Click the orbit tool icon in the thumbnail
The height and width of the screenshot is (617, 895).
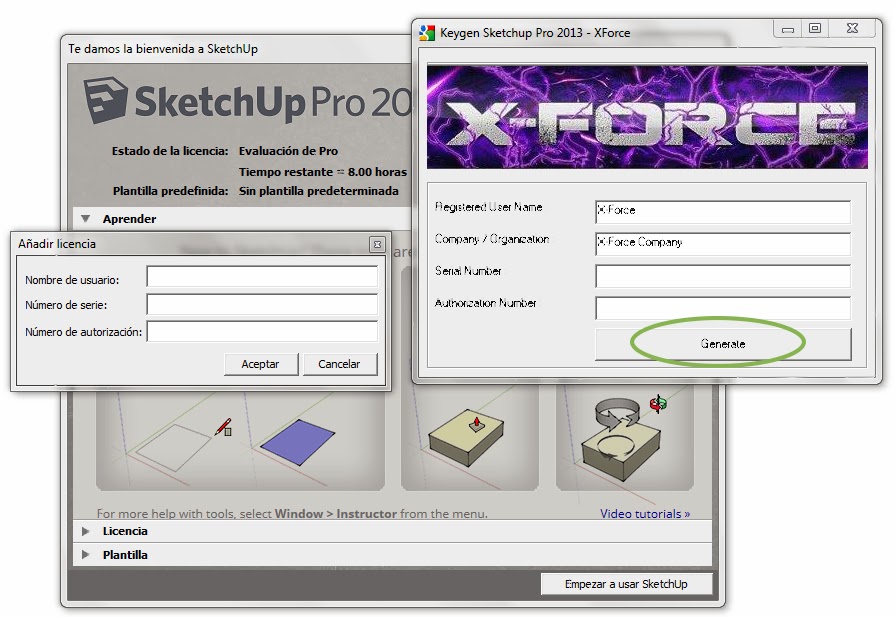[658, 404]
